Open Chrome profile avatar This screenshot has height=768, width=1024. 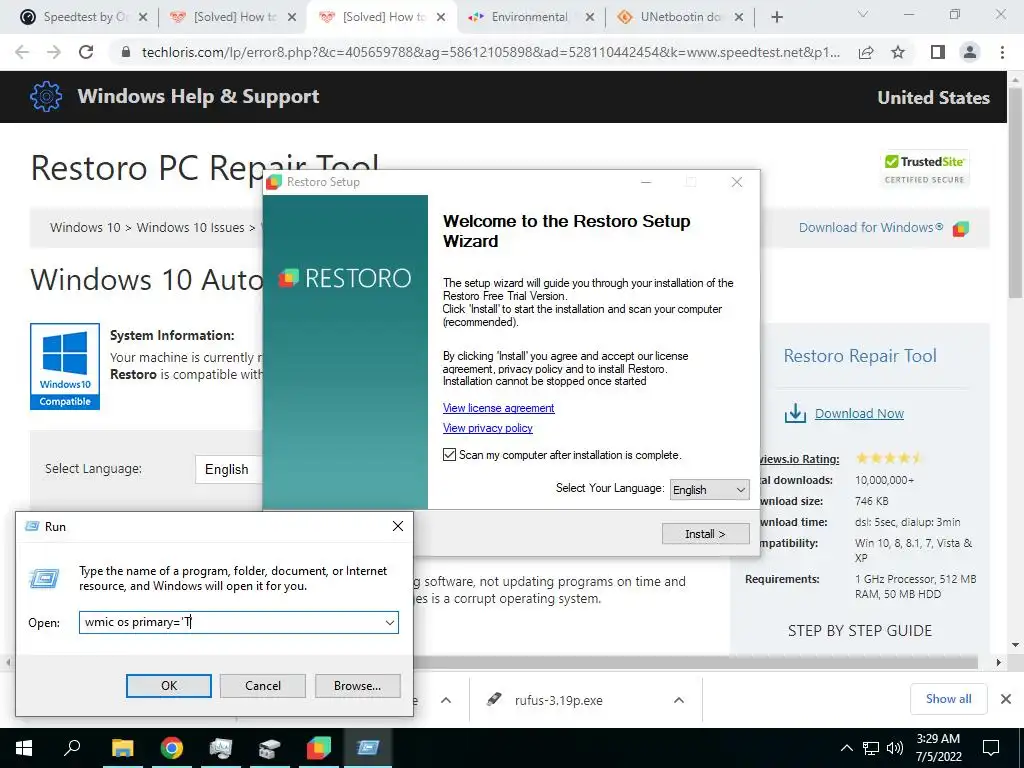[x=970, y=52]
